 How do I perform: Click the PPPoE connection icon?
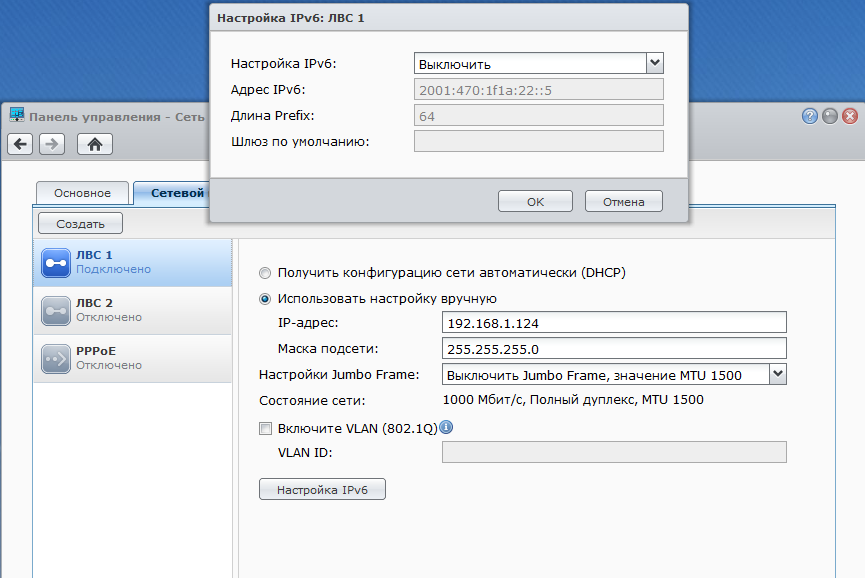[56, 358]
